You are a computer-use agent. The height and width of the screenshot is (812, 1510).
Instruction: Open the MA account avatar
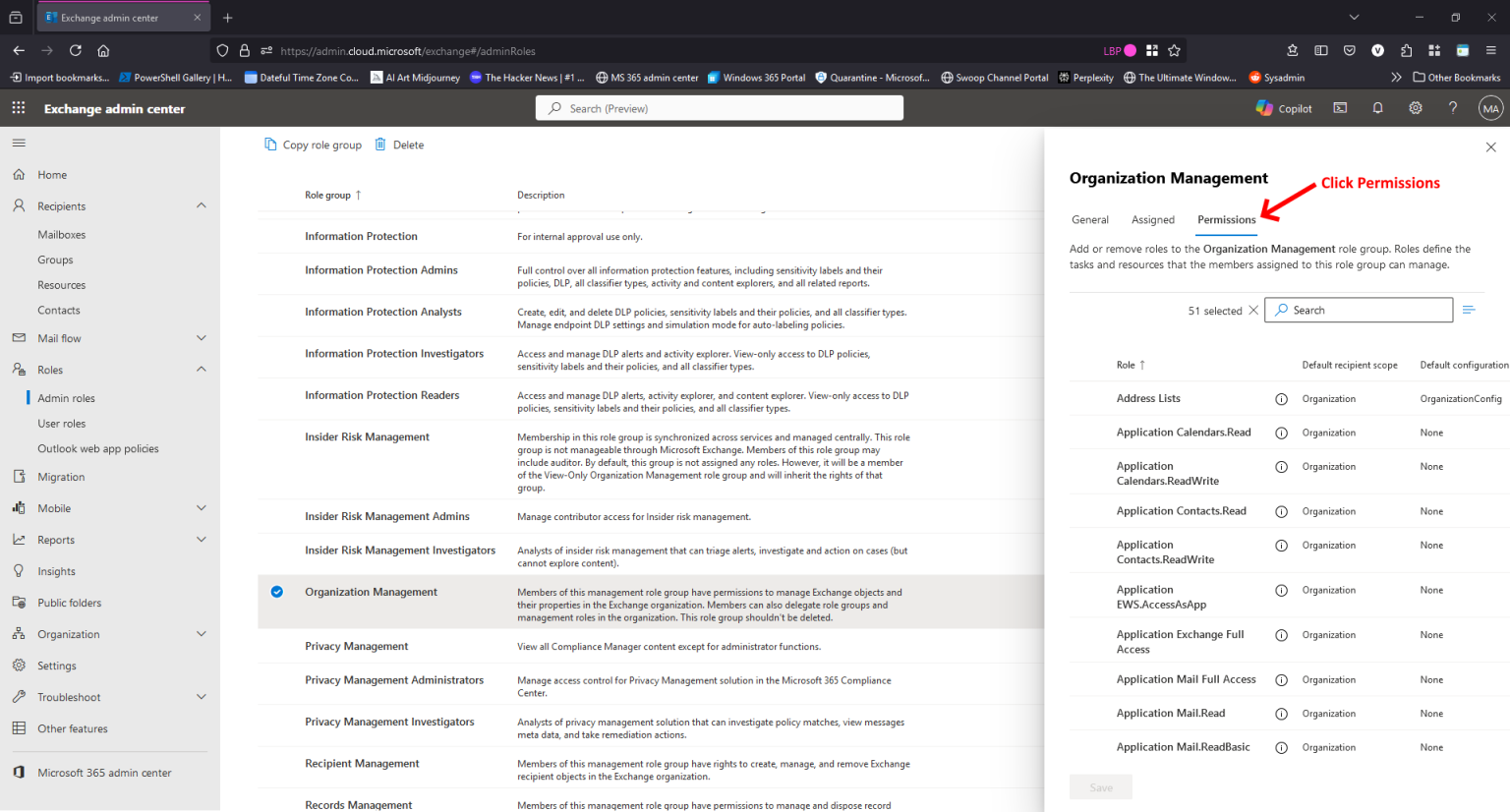click(x=1490, y=108)
